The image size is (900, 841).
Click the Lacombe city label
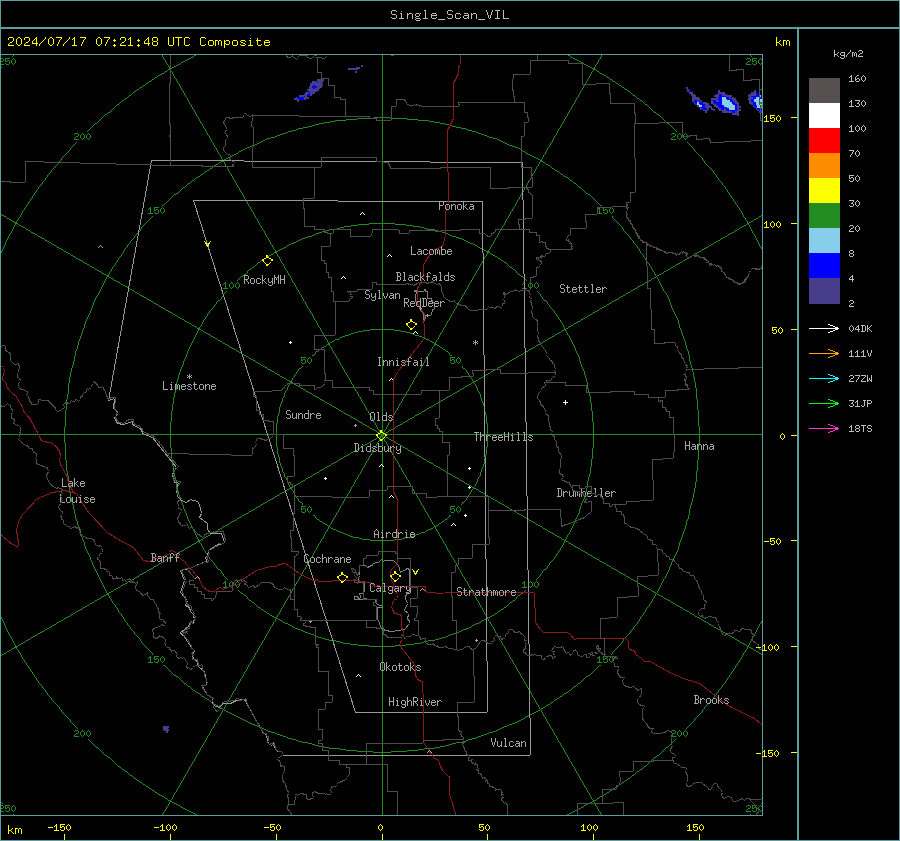coord(431,251)
